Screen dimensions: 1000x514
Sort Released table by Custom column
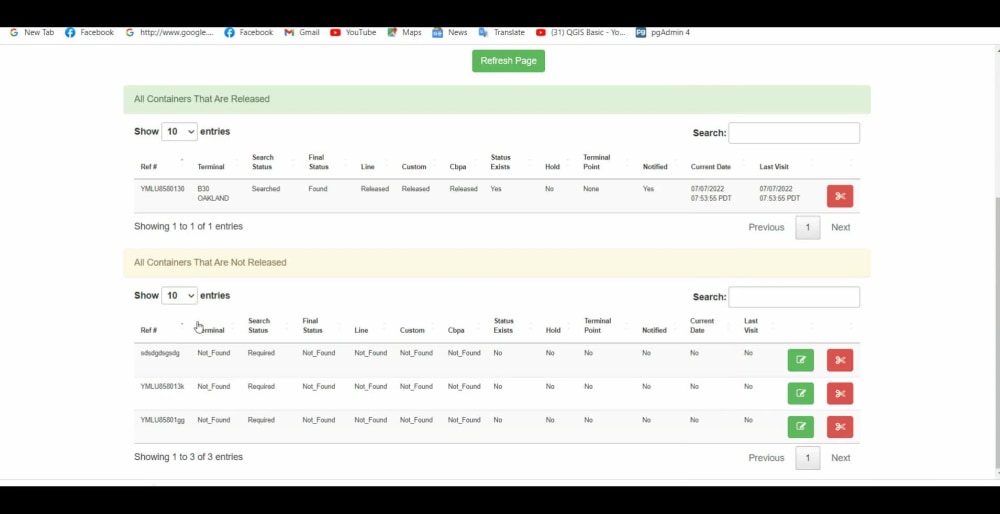[414, 167]
